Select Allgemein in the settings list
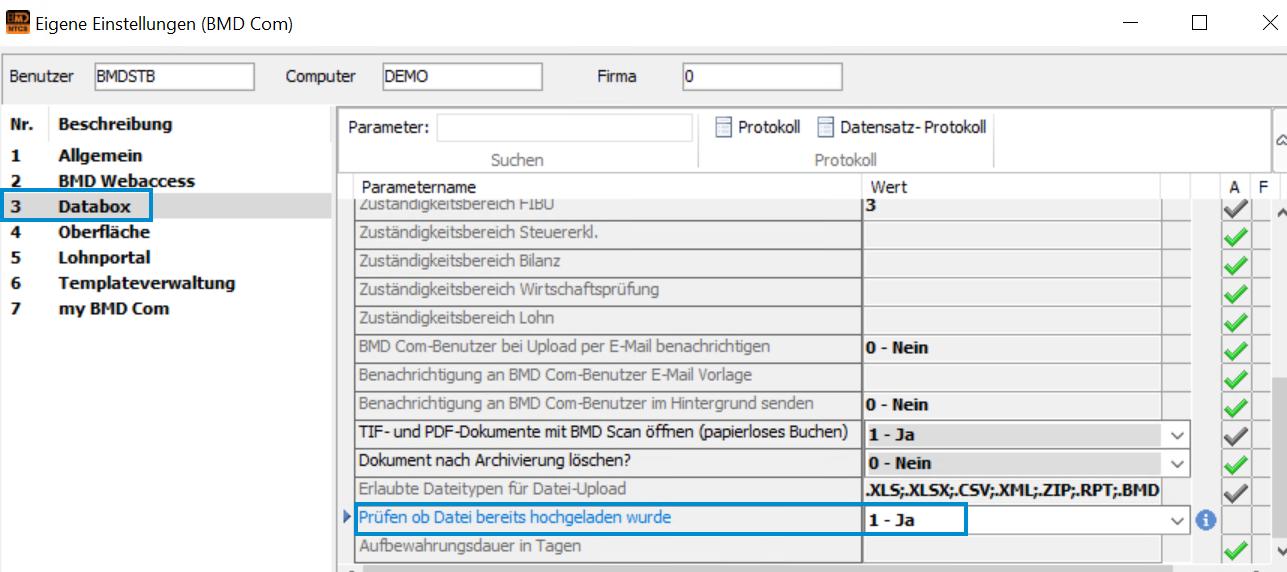Image resolution: width=1287 pixels, height=572 pixels. [100, 156]
